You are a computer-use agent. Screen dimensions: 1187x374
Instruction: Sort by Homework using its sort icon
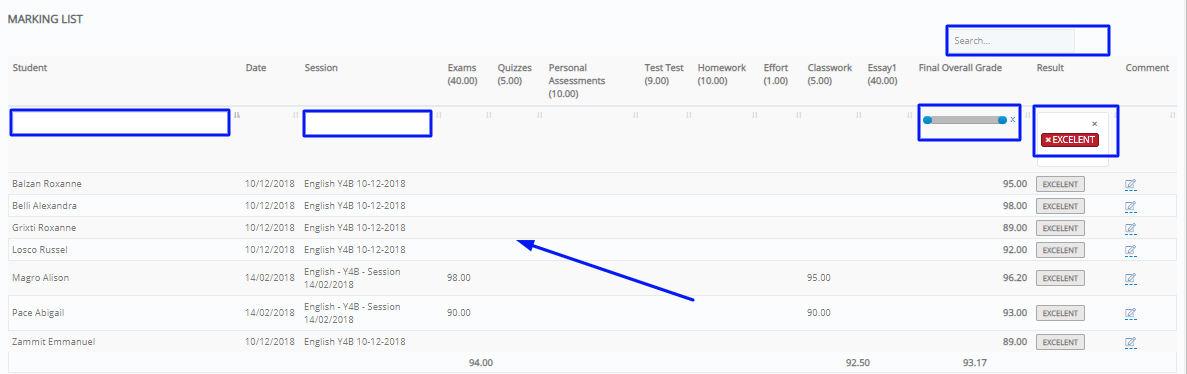(x=755, y=115)
